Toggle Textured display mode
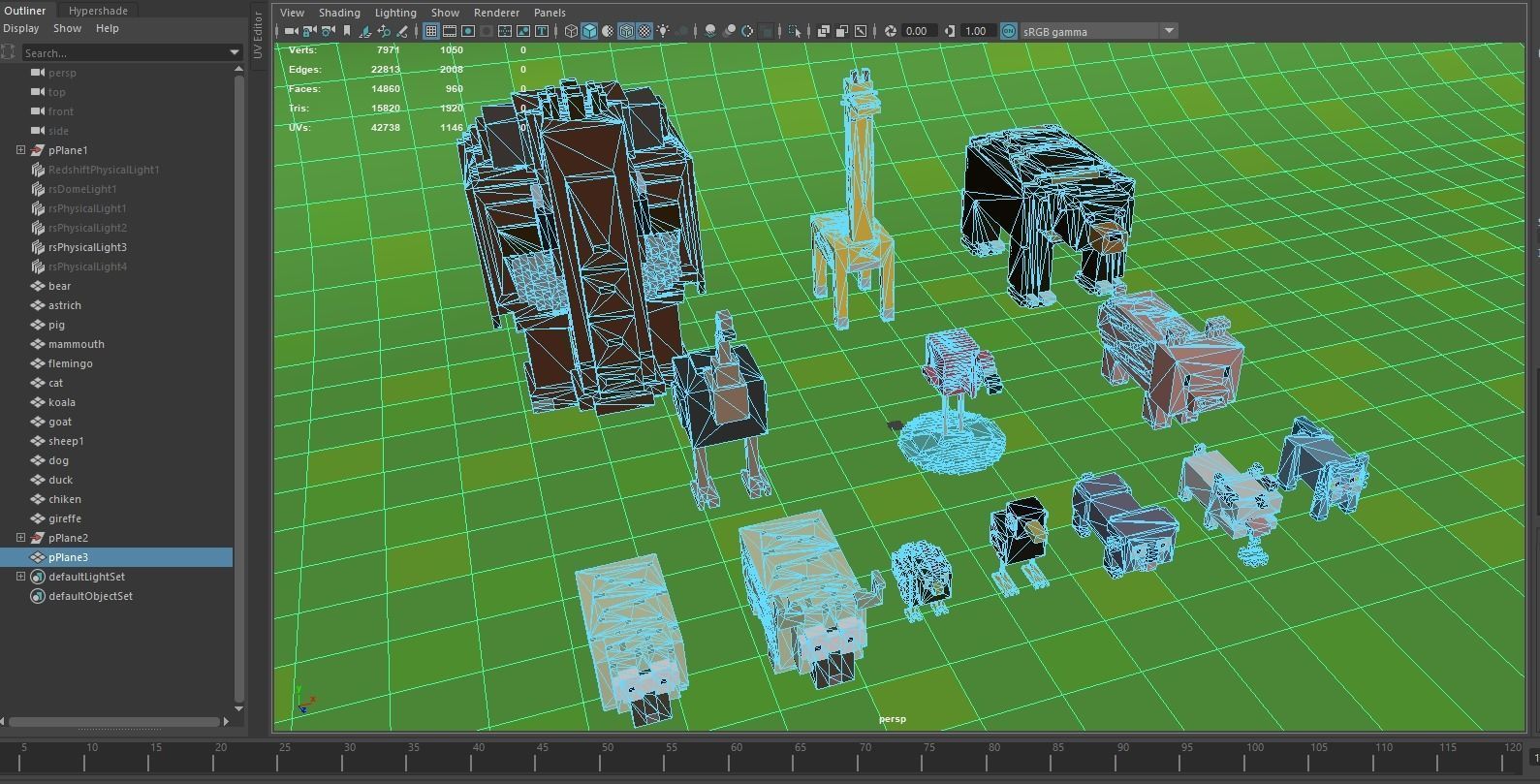This screenshot has width=1540, height=784. coord(644,31)
